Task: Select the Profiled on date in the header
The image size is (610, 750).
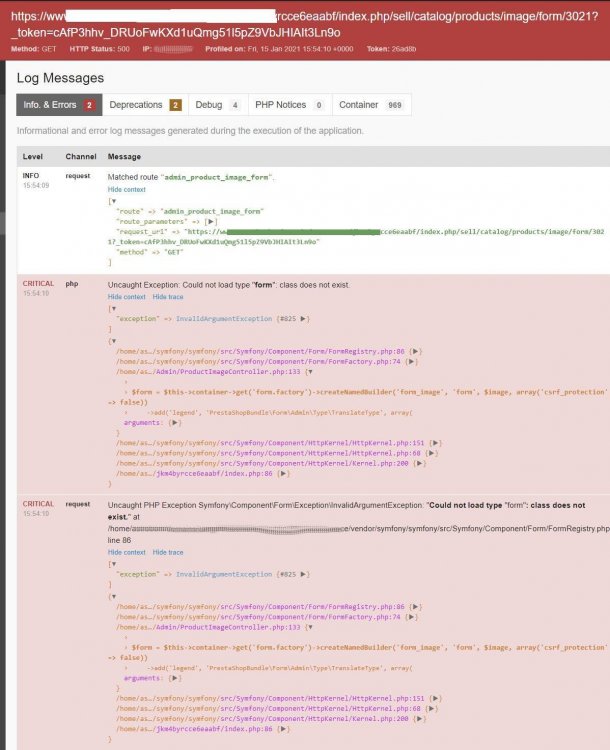Action: (x=300, y=49)
